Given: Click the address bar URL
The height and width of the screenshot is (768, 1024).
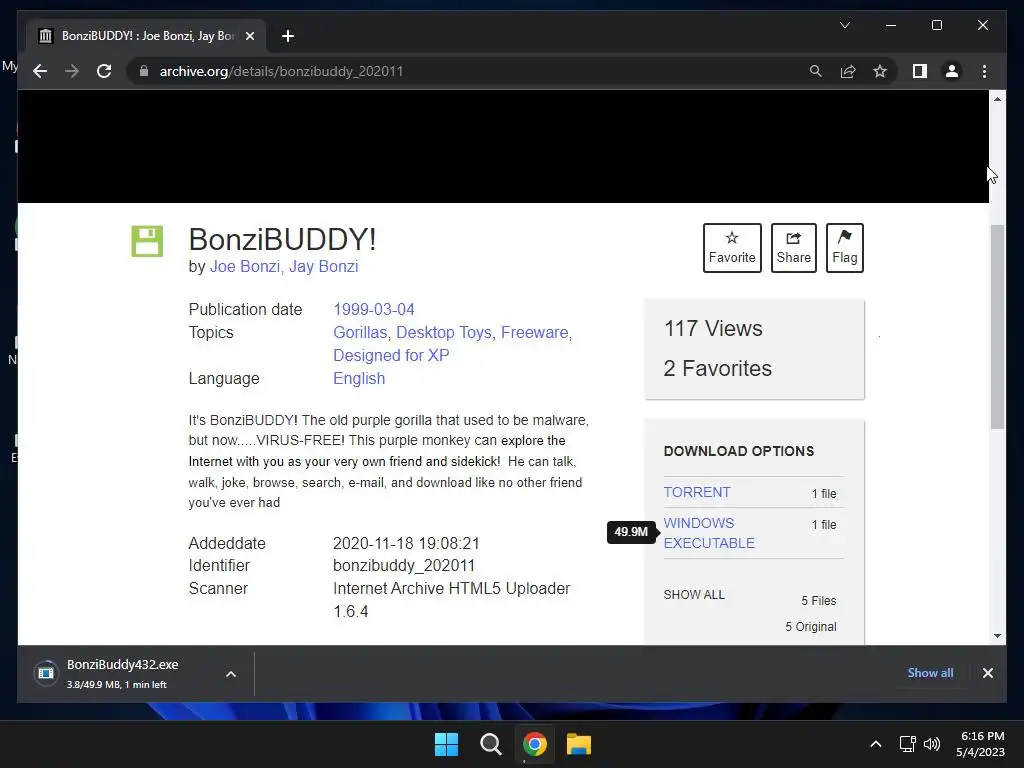Looking at the screenshot, I should (281, 71).
